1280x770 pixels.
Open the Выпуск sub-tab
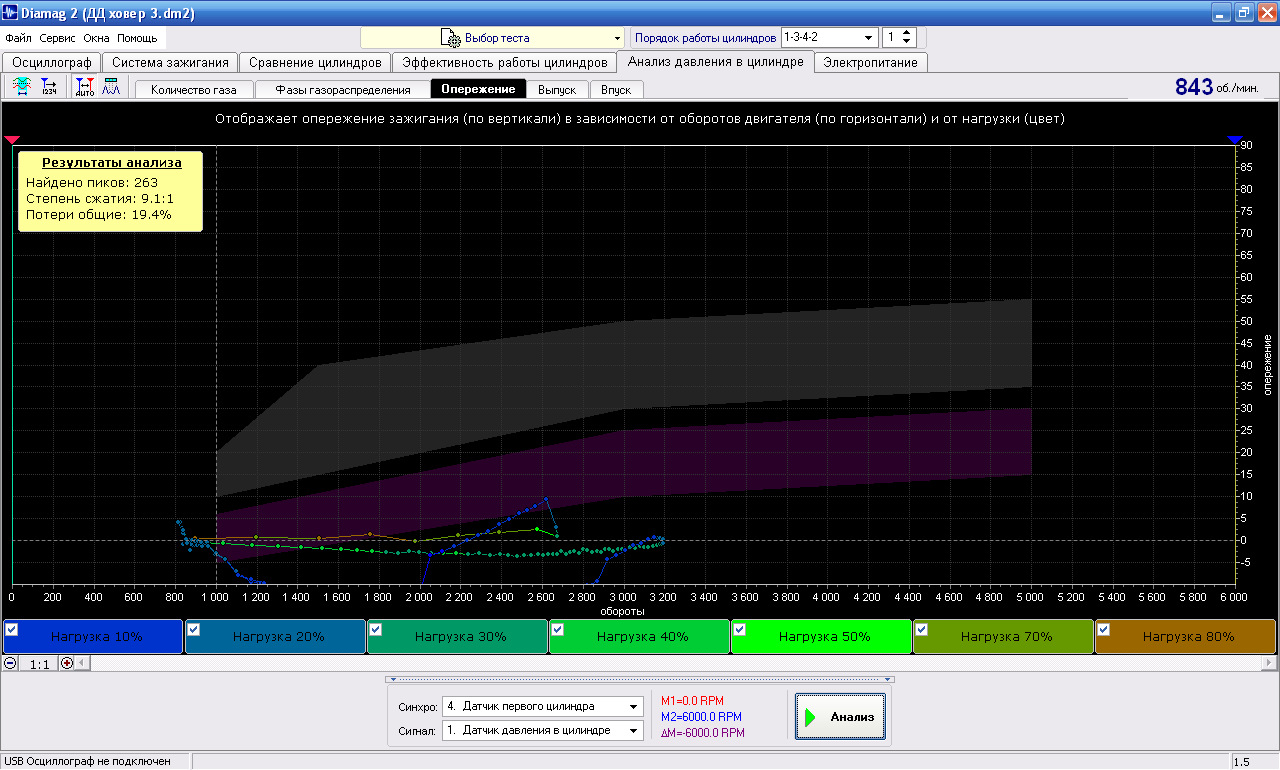(557, 89)
